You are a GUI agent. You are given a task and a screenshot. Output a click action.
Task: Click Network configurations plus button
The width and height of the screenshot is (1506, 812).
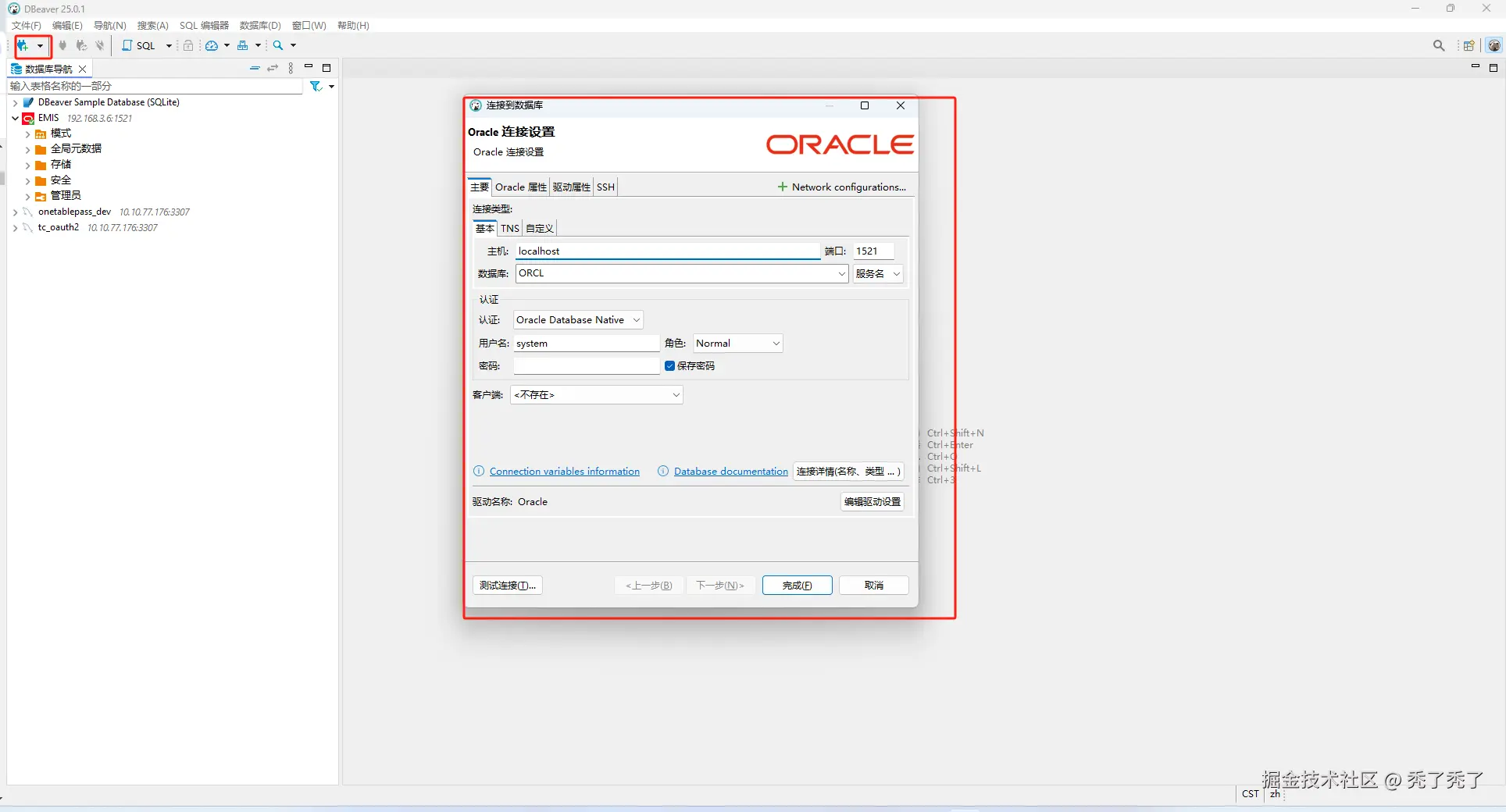tap(842, 187)
